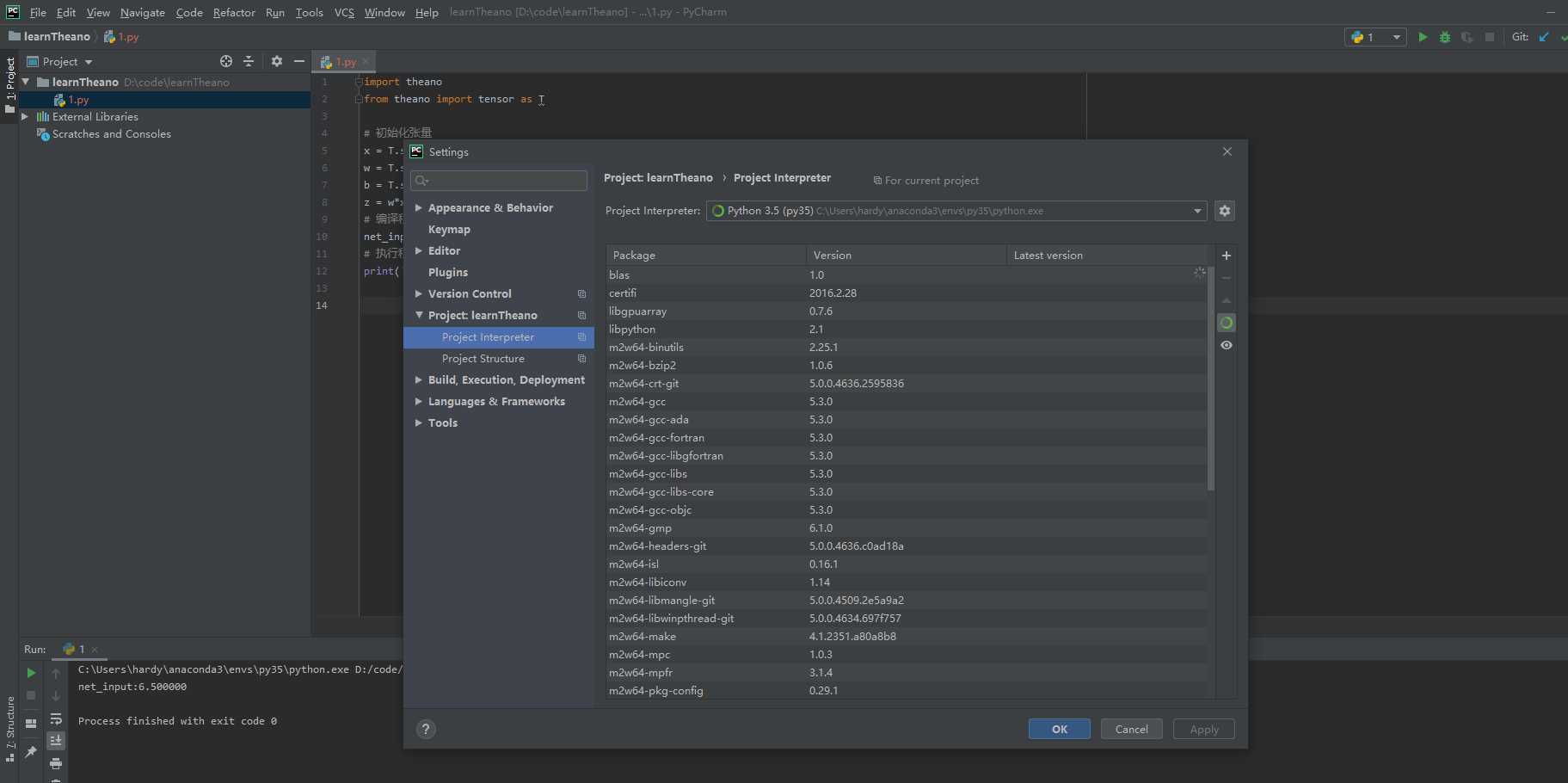The image size is (1568, 783).
Task: Hide the Project tool window
Action: point(299,61)
